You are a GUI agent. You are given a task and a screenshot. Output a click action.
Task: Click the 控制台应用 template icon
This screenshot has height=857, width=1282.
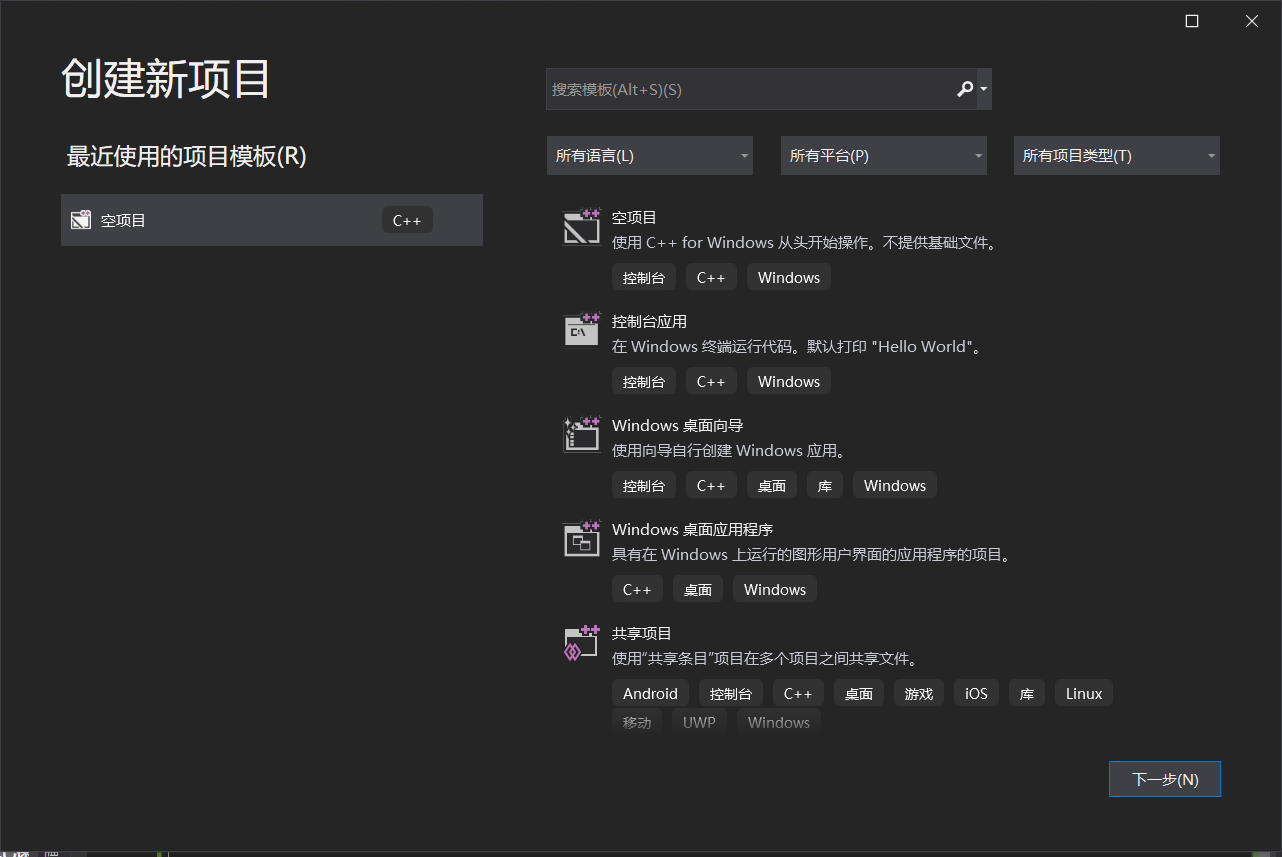tap(581, 330)
